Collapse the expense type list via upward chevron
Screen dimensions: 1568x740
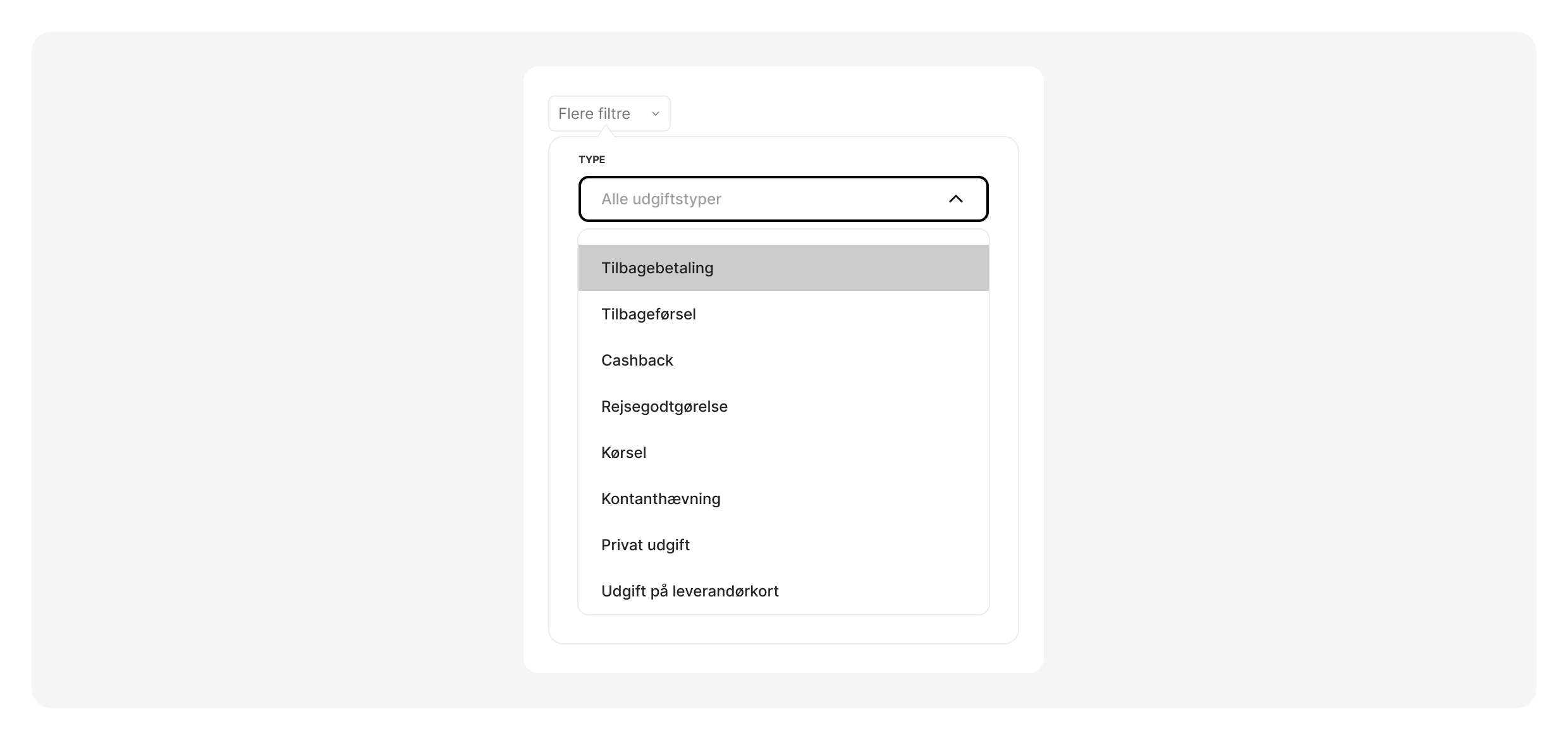pos(956,199)
